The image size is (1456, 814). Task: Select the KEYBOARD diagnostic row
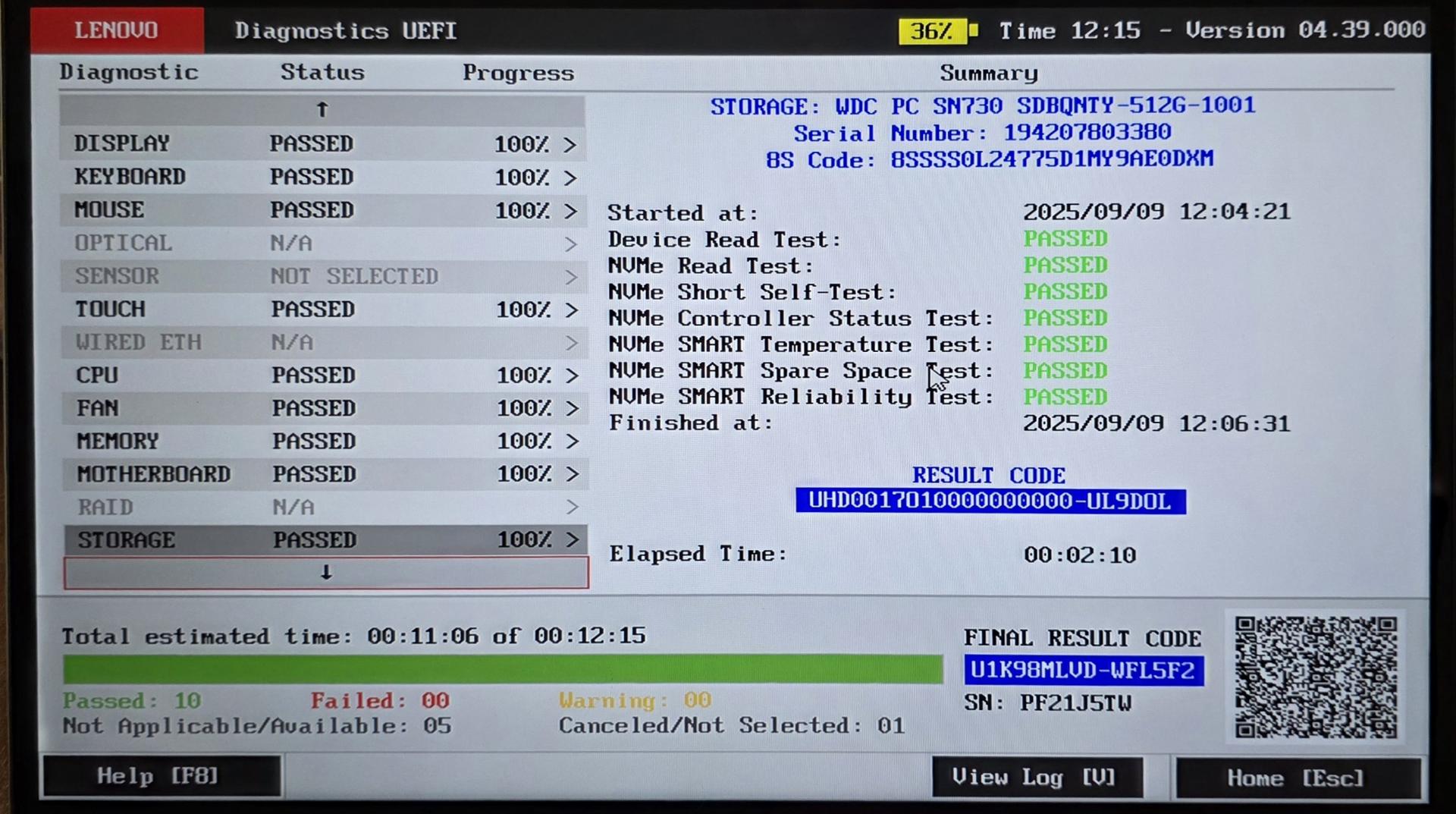[323, 177]
